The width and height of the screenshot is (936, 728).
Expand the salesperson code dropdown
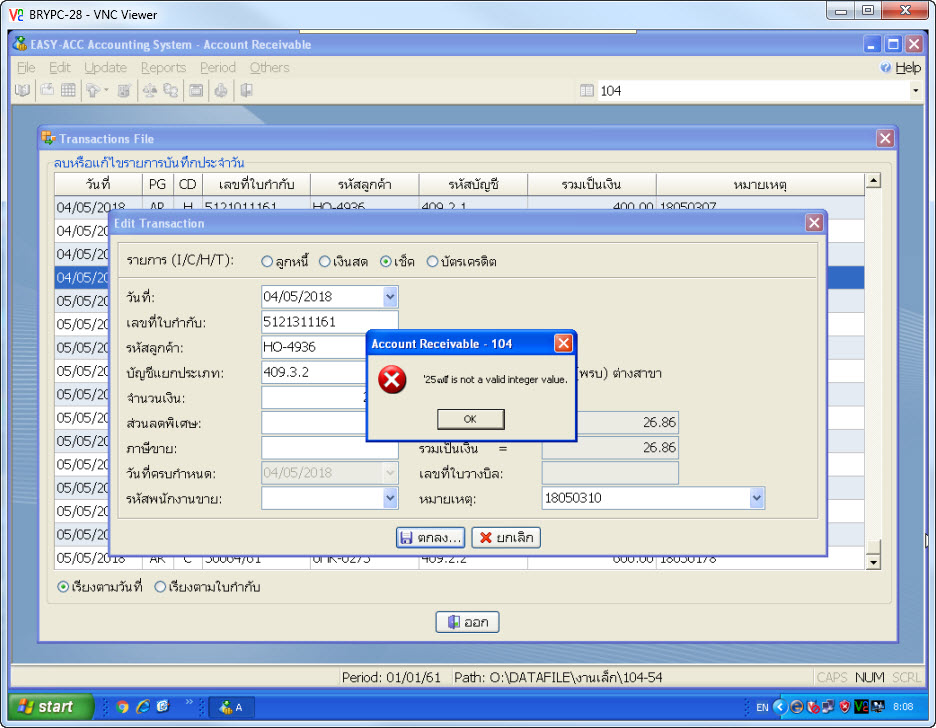(x=389, y=498)
